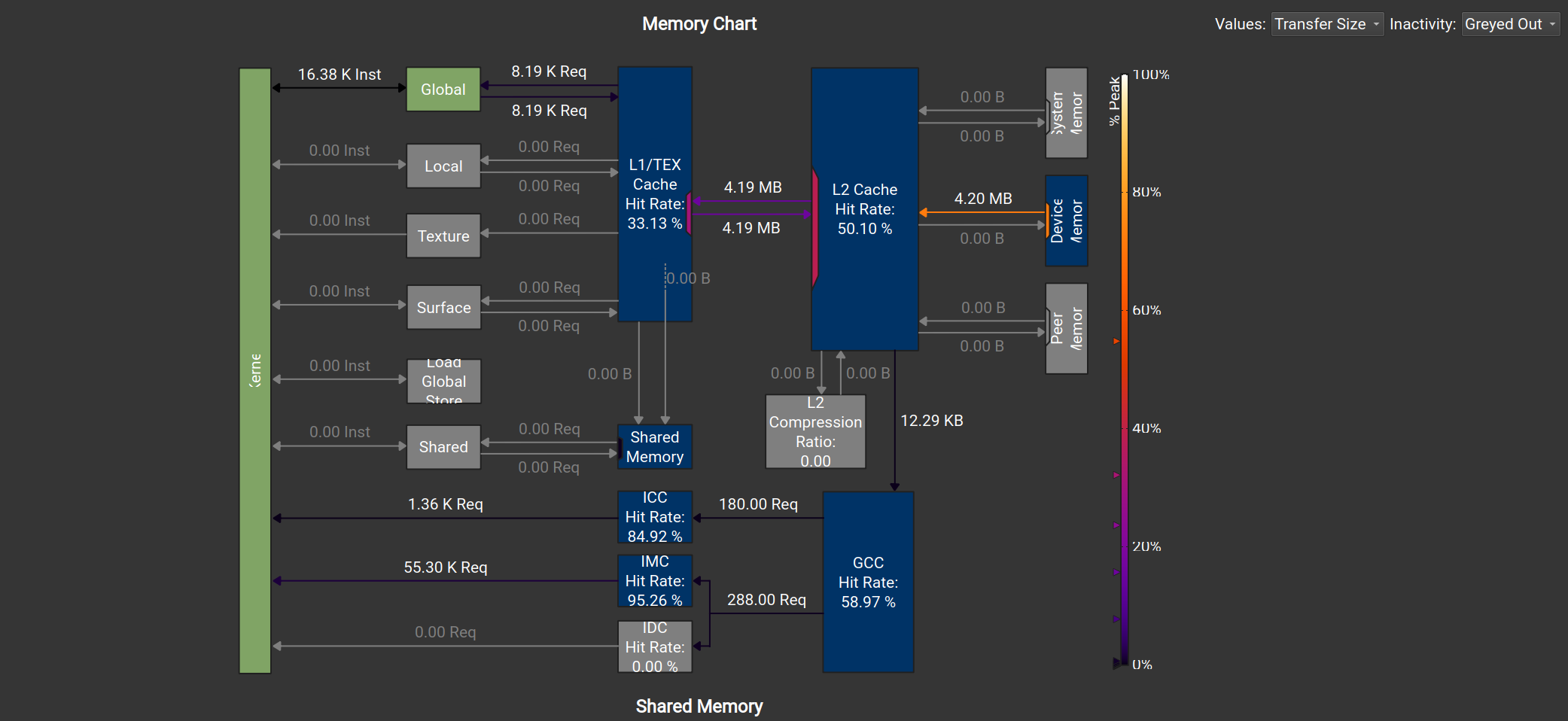The image size is (1568, 721).
Task: Select the blue Shared Memory block
Action: (x=654, y=447)
